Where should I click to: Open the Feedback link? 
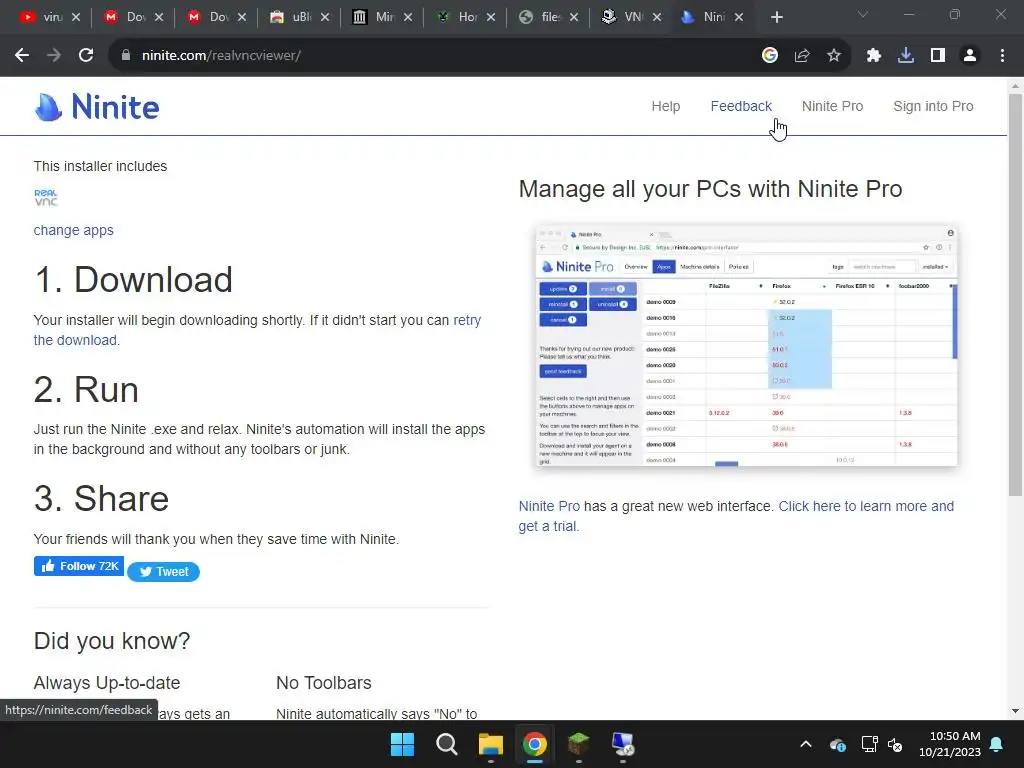(x=741, y=106)
